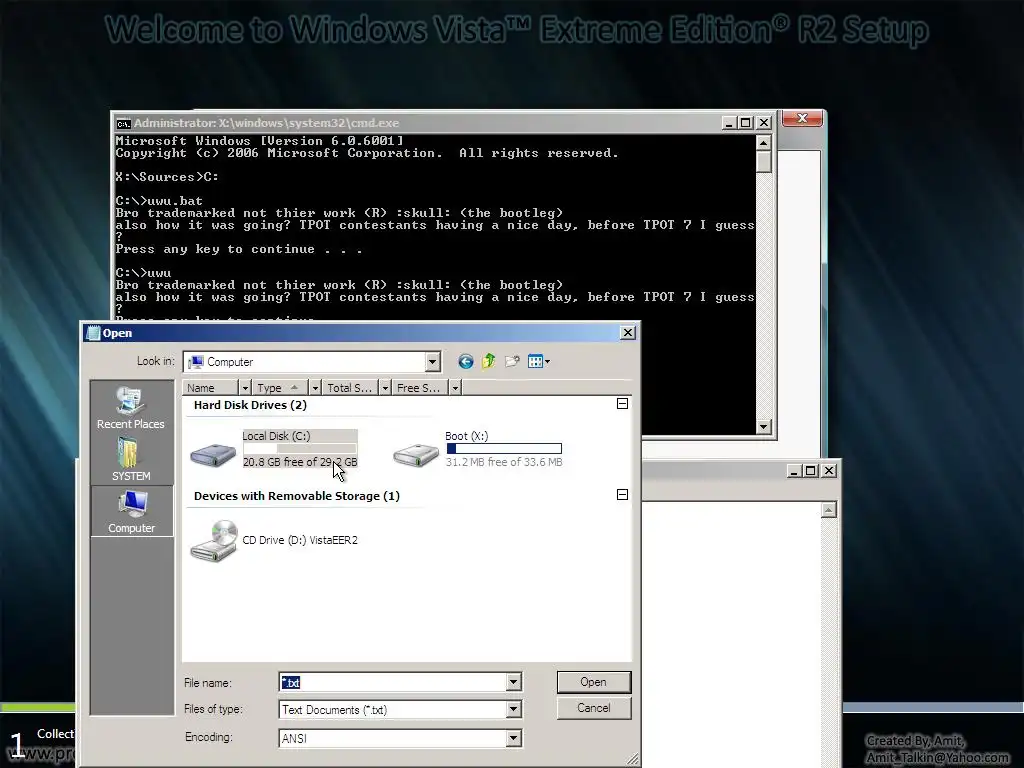
Task: Click in the File name input field
Action: tap(392, 682)
